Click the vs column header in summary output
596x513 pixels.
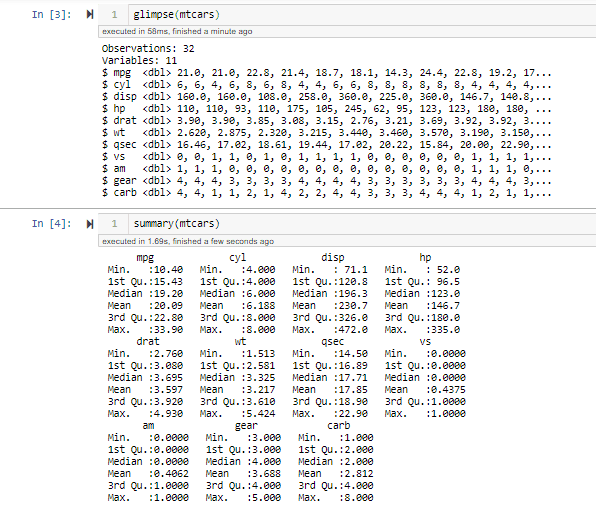[x=425, y=342]
